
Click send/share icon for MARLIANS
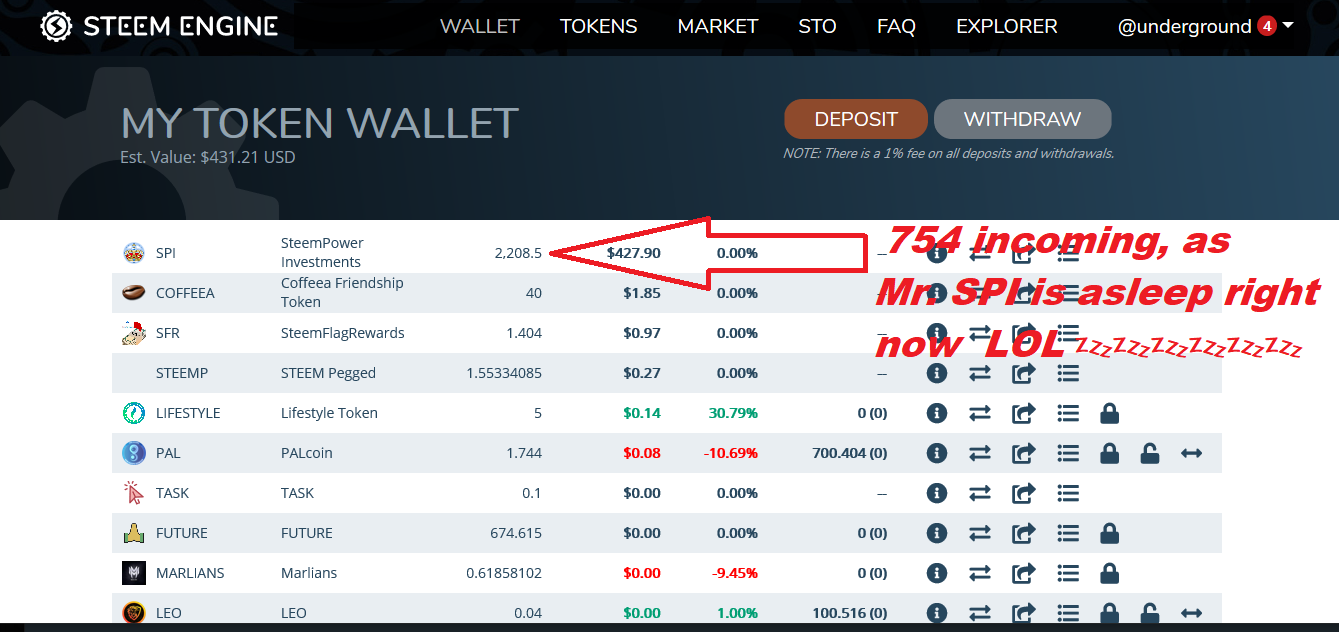[x=1024, y=573]
